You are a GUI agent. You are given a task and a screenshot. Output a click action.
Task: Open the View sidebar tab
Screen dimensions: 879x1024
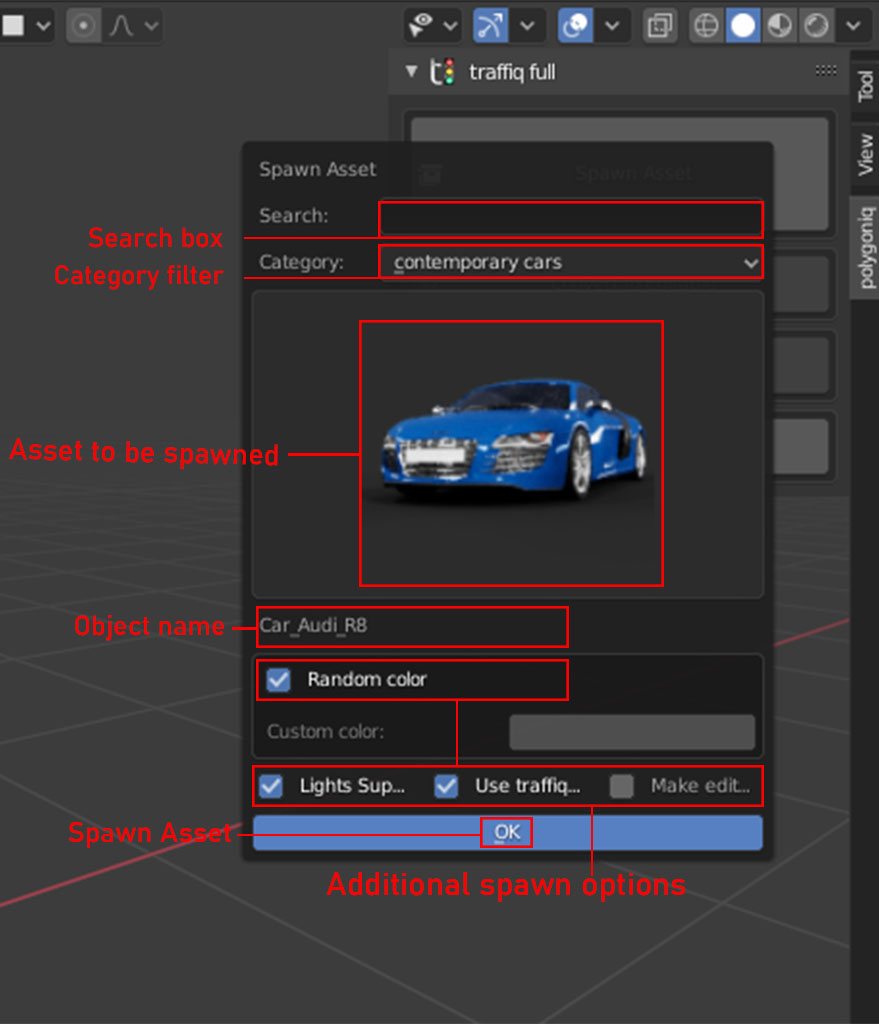pos(866,155)
